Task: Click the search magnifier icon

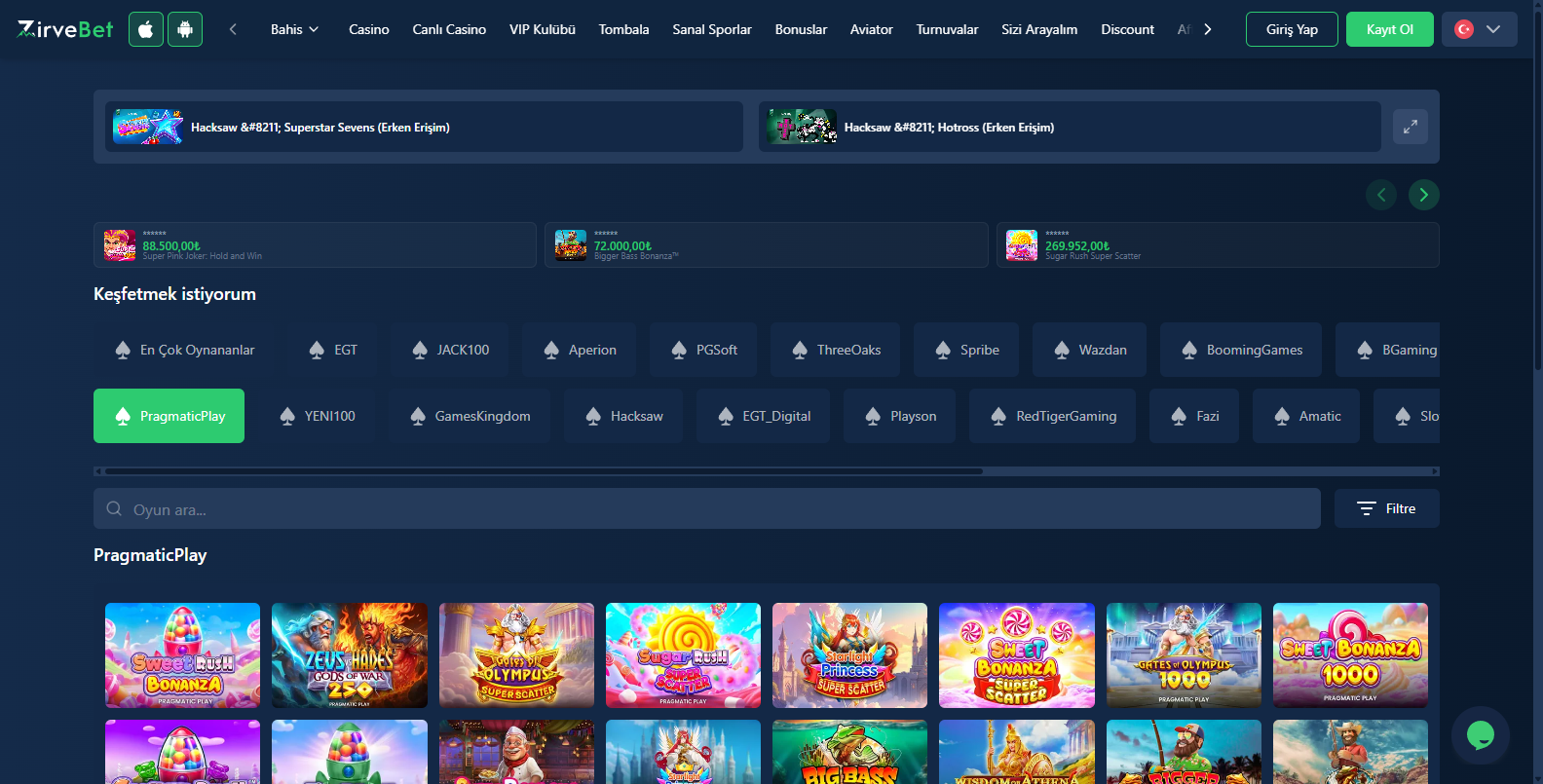Action: 114,508
